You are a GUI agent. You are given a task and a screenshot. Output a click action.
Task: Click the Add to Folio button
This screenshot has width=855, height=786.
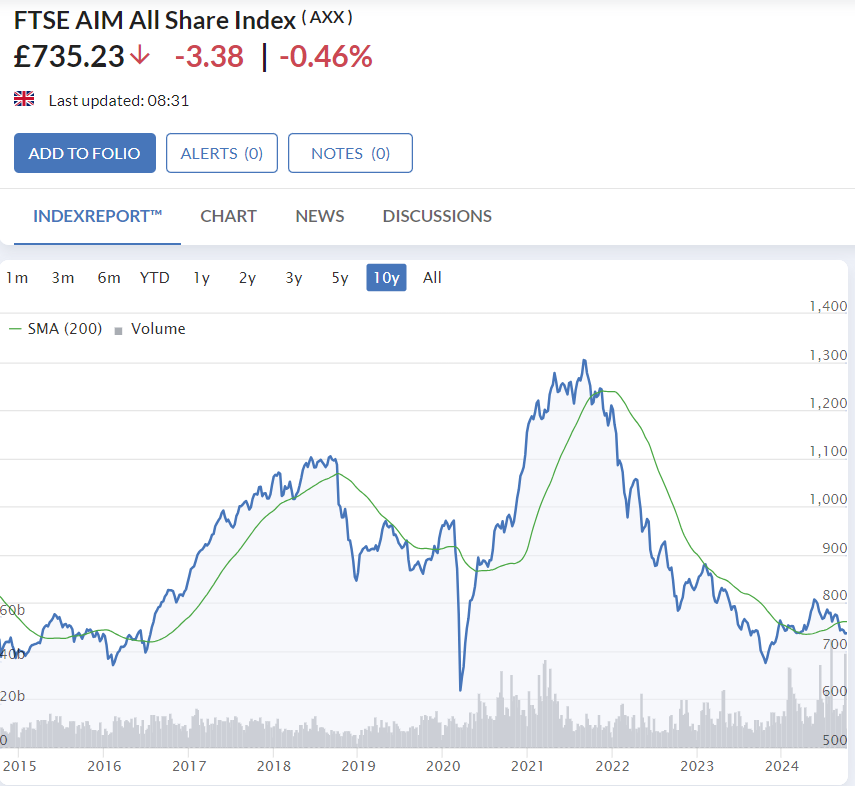point(85,153)
